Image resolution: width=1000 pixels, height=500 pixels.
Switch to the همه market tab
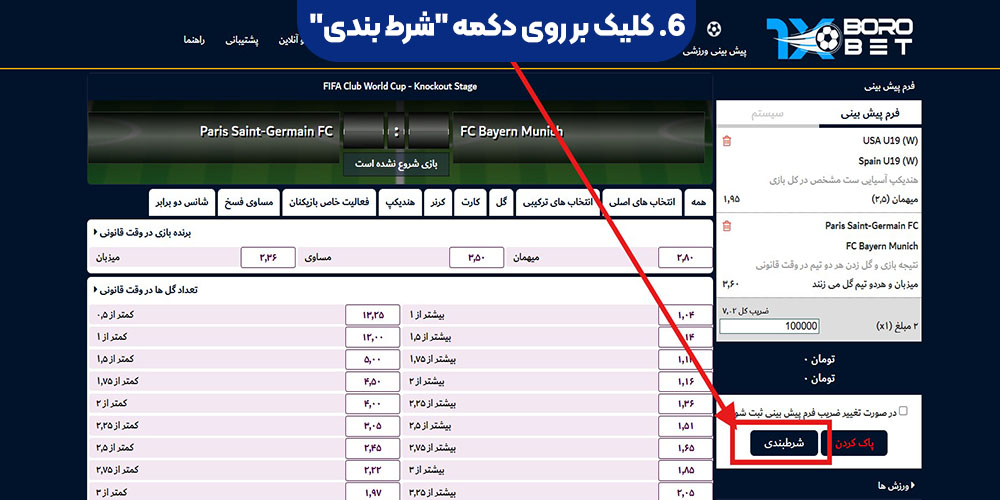tap(699, 202)
